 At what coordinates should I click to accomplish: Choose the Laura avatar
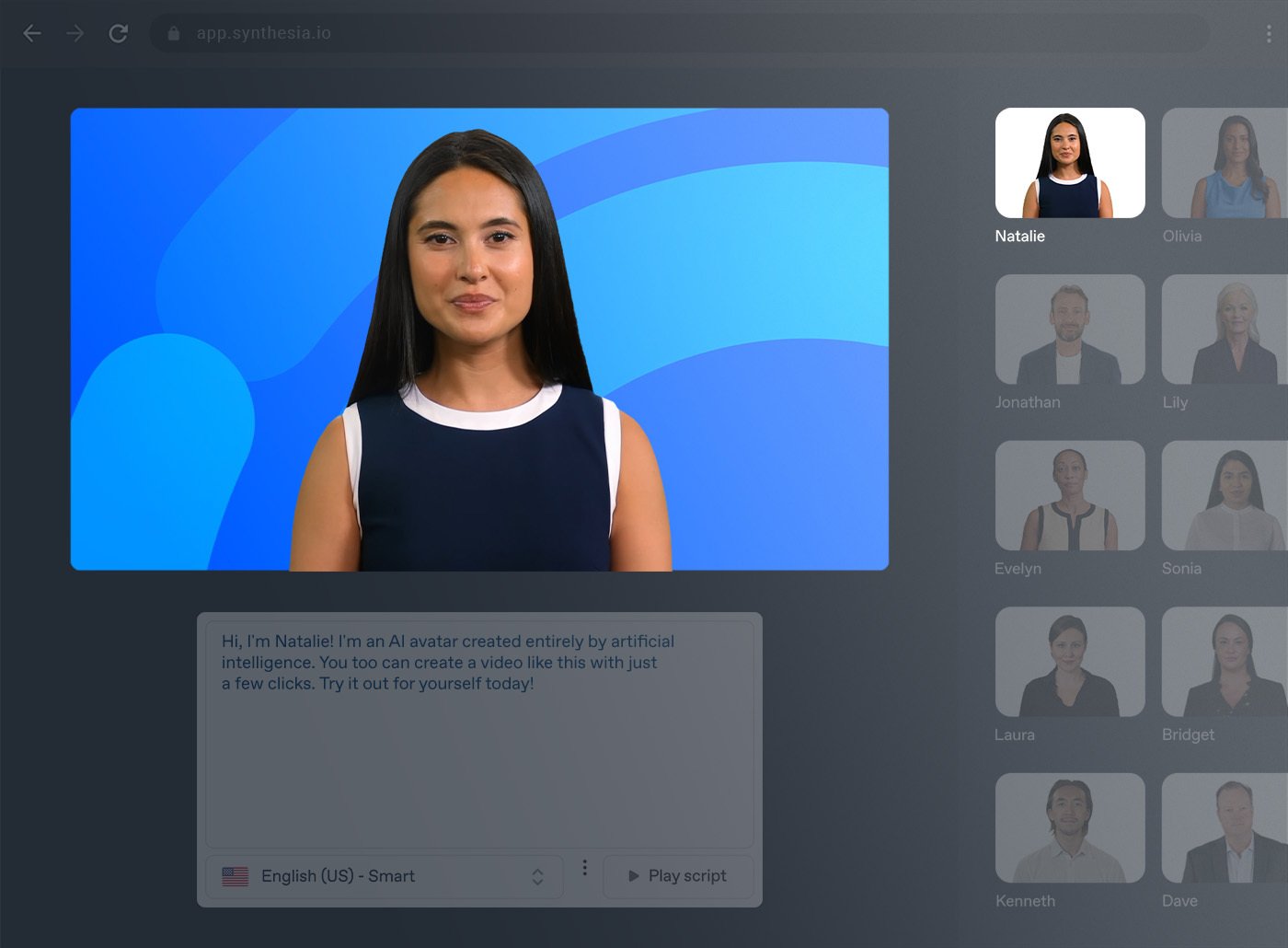pos(1070,662)
